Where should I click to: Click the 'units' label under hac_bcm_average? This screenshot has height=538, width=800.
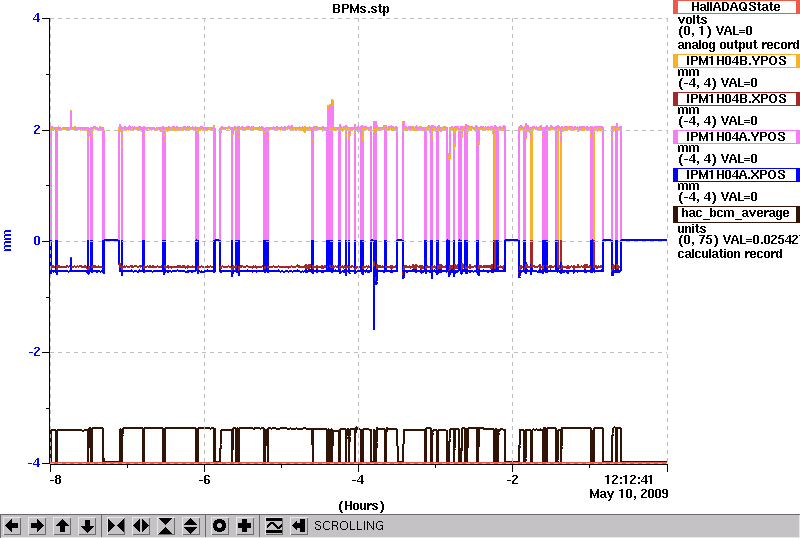(x=692, y=229)
